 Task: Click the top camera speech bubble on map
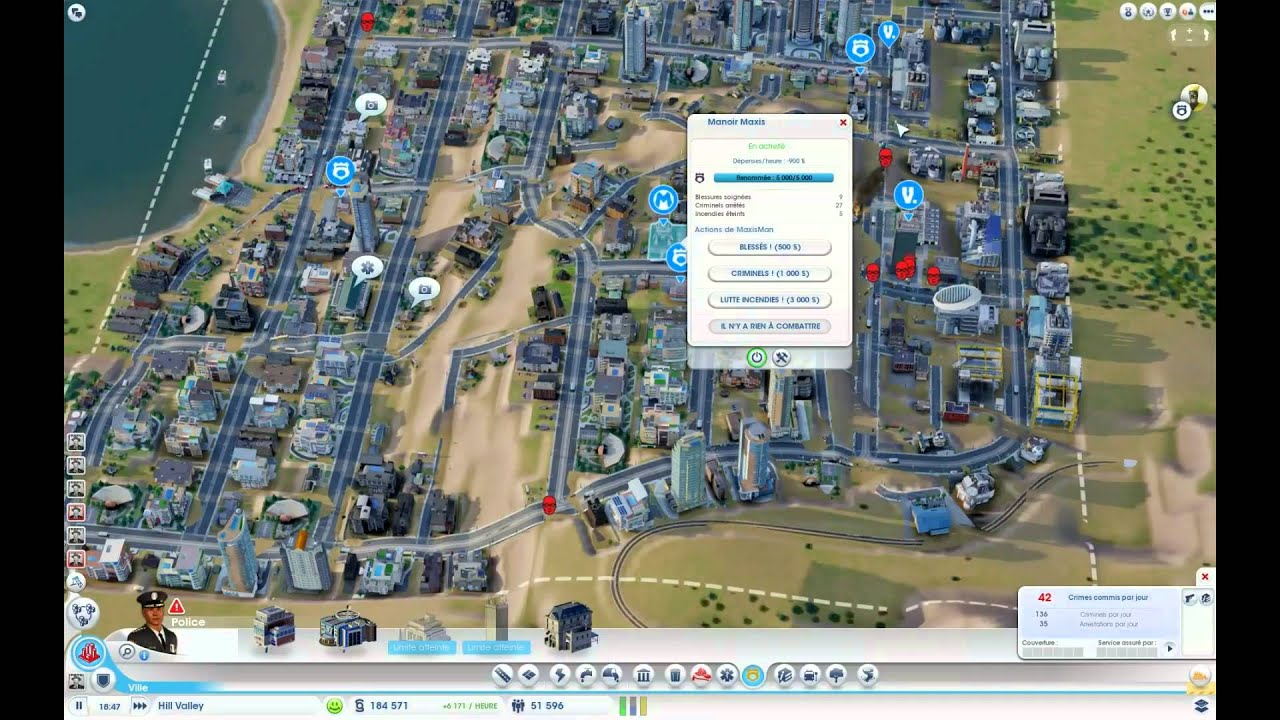pos(370,105)
